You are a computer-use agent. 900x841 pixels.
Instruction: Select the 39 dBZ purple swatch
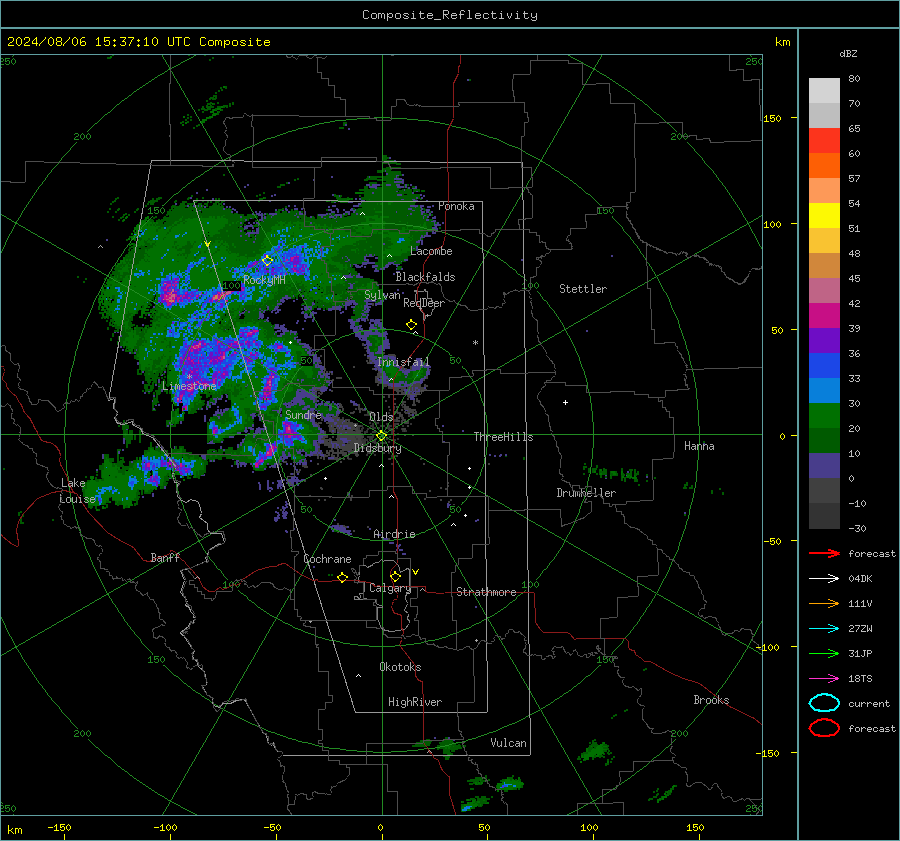(824, 340)
